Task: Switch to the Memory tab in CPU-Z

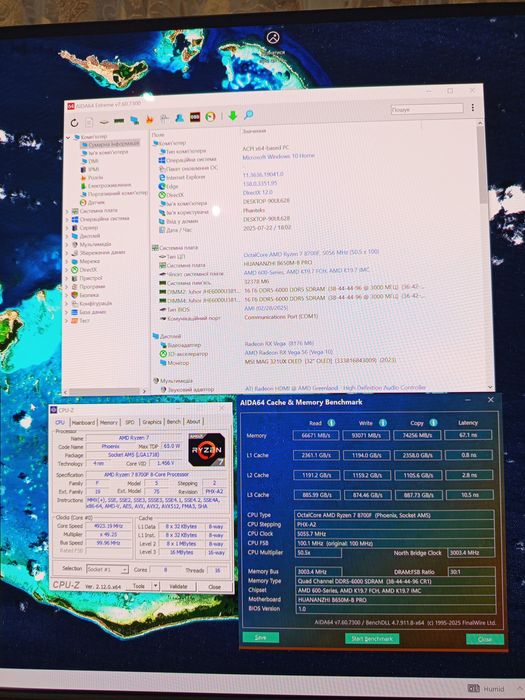Action: tap(108, 422)
